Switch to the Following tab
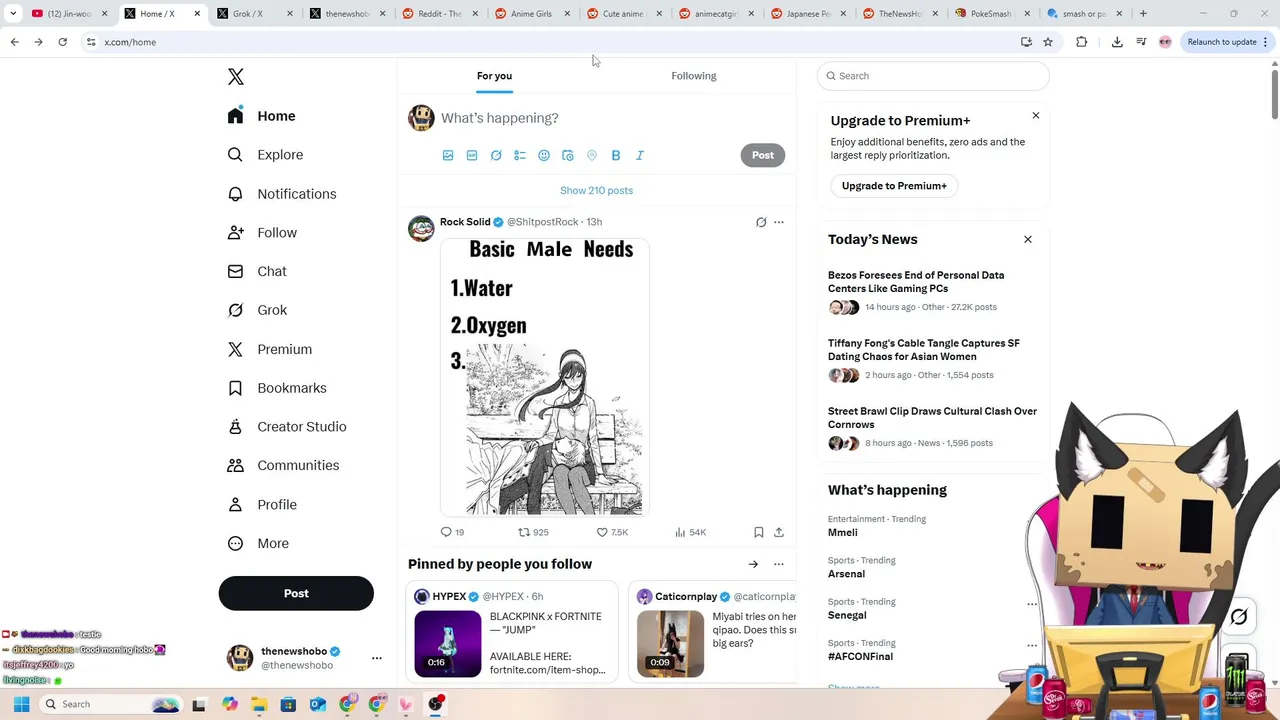The width and height of the screenshot is (1280, 720). pyautogui.click(x=694, y=76)
